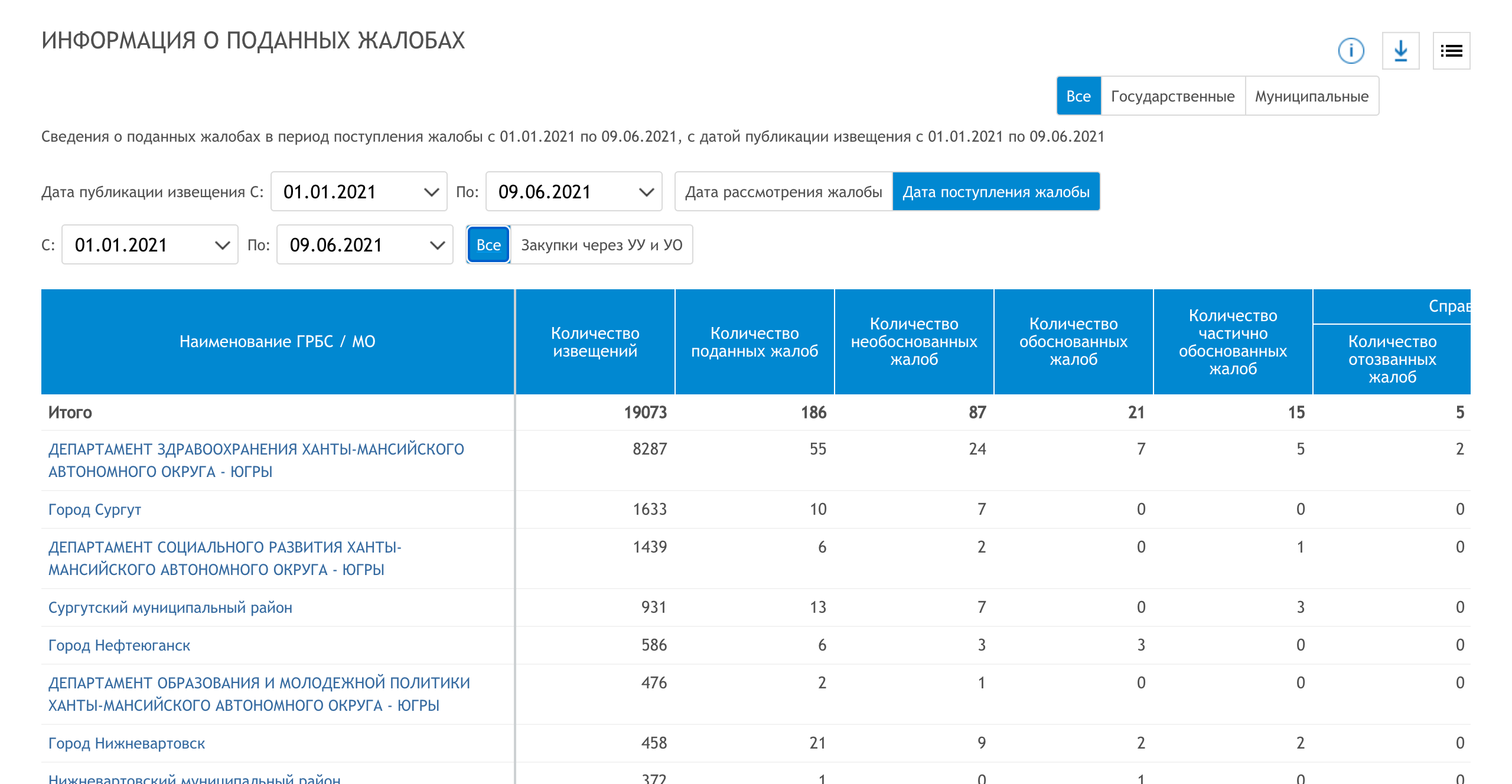This screenshot has height=784, width=1512.
Task: Open Город Сургут link
Action: point(94,509)
